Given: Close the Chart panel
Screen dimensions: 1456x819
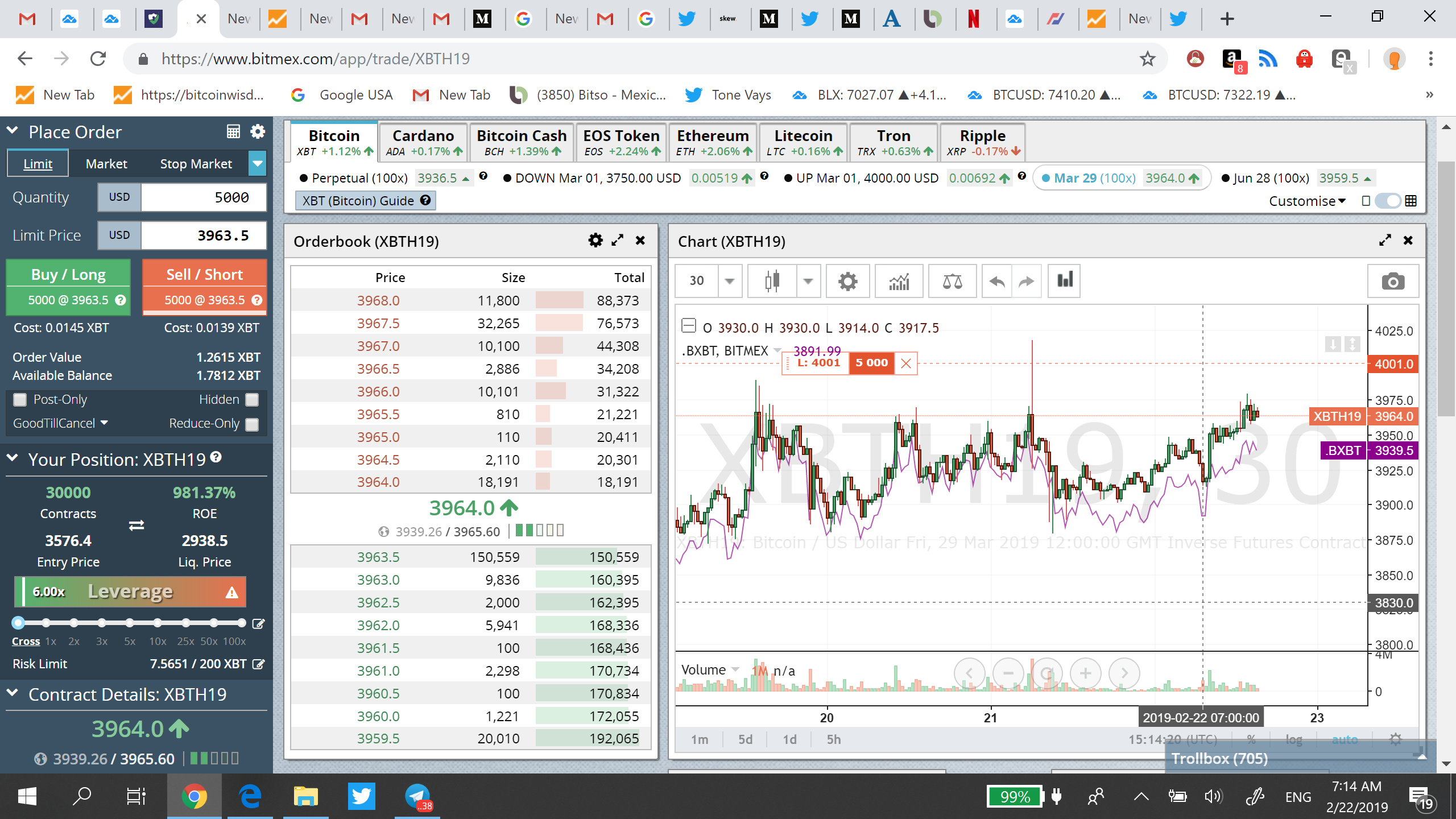Looking at the screenshot, I should pyautogui.click(x=1408, y=241).
